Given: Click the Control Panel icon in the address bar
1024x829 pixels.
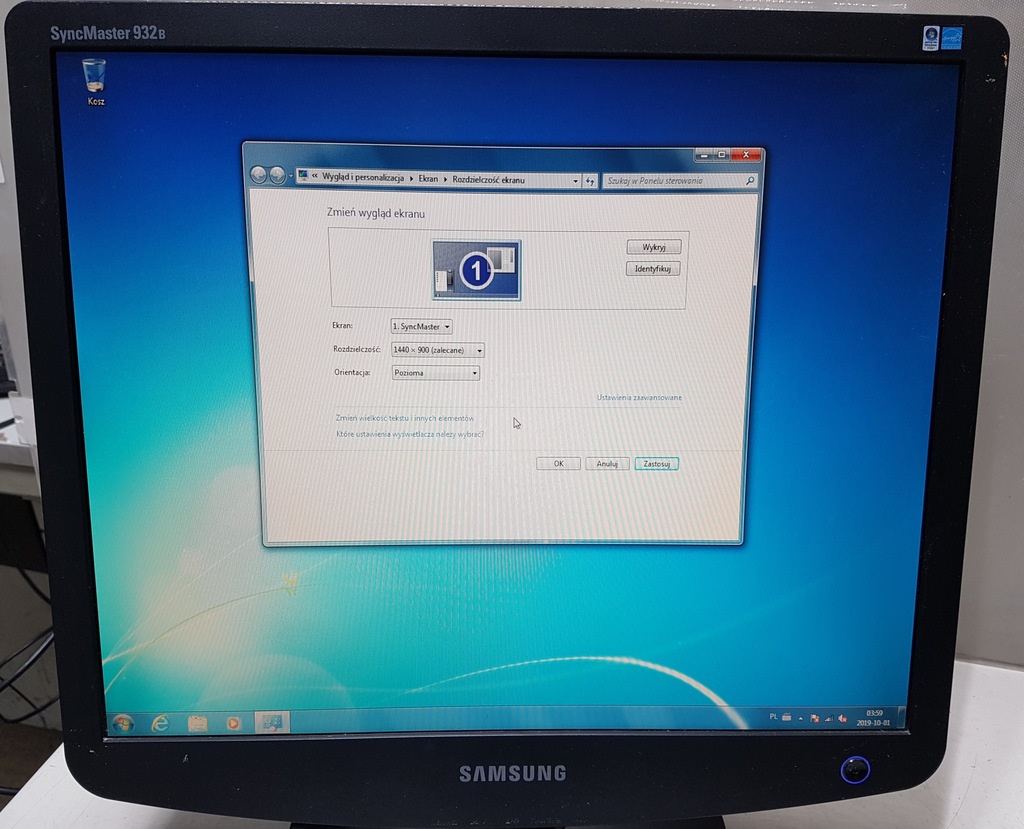Looking at the screenshot, I should pyautogui.click(x=302, y=175).
